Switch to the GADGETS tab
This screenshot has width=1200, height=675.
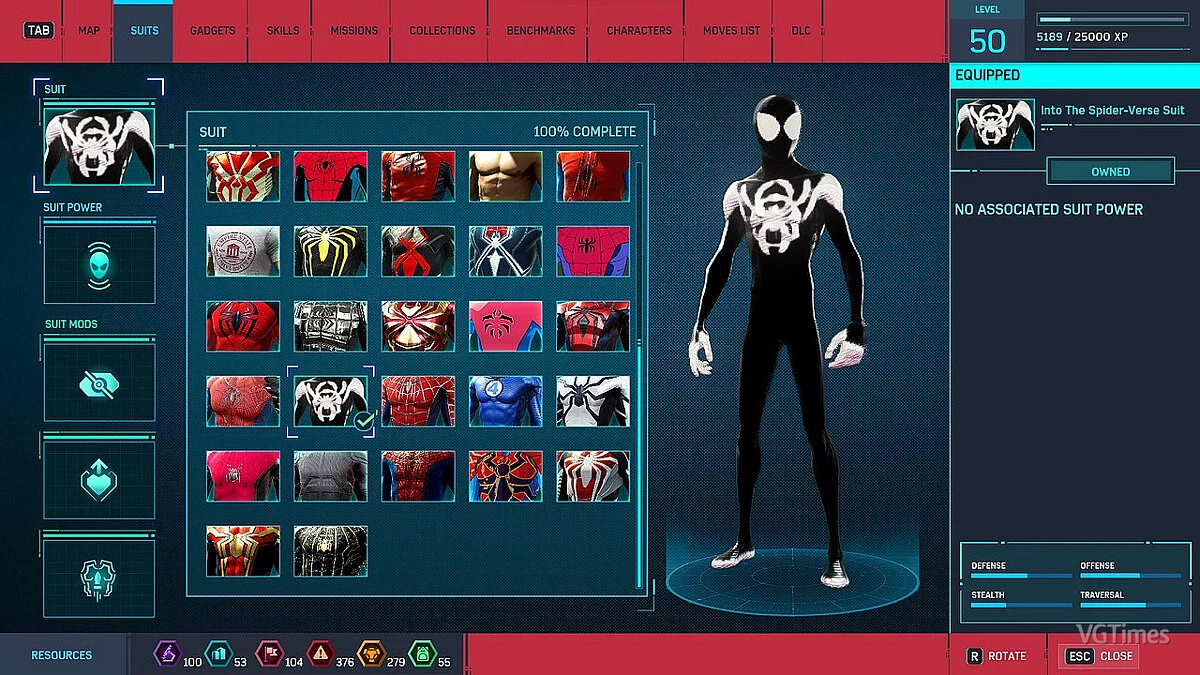212,30
